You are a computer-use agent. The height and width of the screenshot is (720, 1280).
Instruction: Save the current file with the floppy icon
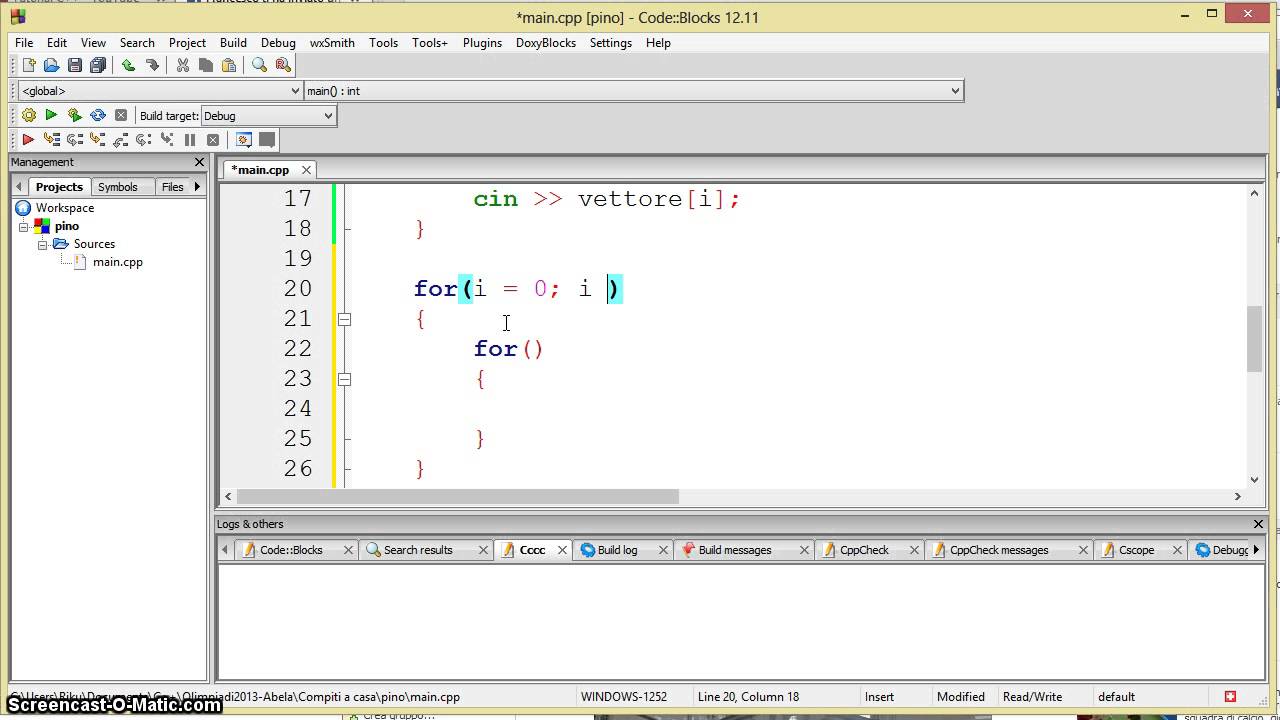74,65
